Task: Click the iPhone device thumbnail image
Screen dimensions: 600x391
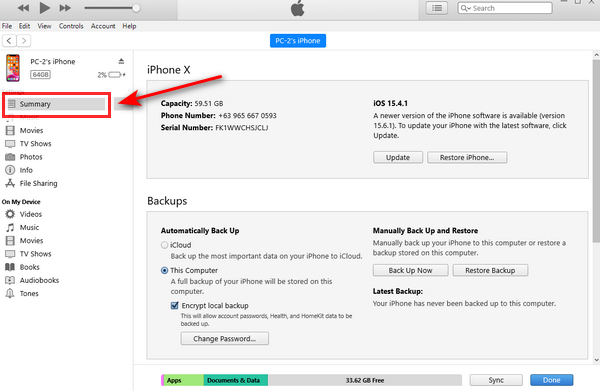Action: tap(13, 68)
